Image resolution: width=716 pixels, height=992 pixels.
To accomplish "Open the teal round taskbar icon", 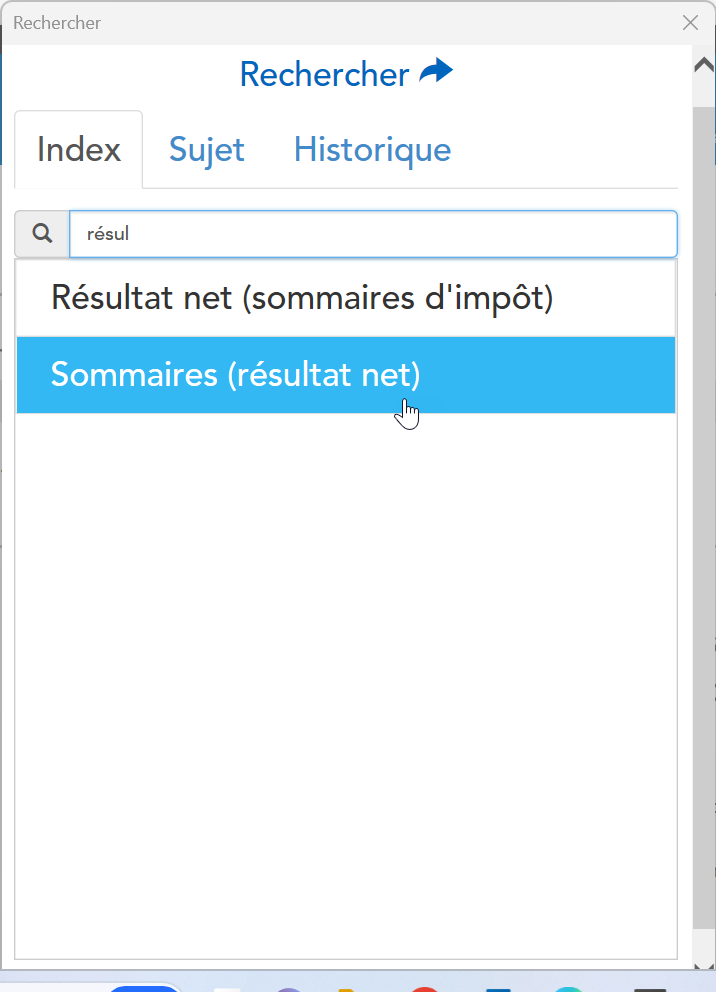I will click(568, 988).
